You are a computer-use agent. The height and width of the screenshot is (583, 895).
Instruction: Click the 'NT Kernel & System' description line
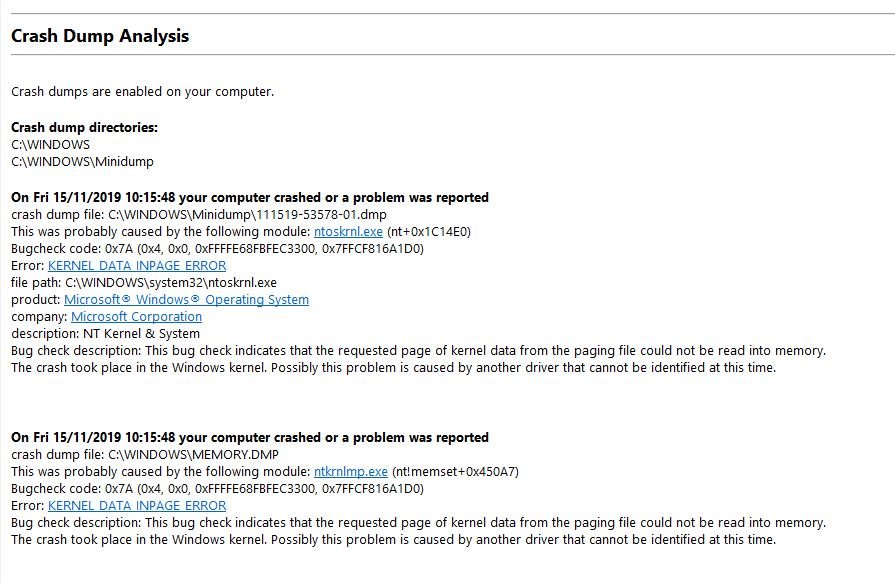pyautogui.click(x=105, y=333)
